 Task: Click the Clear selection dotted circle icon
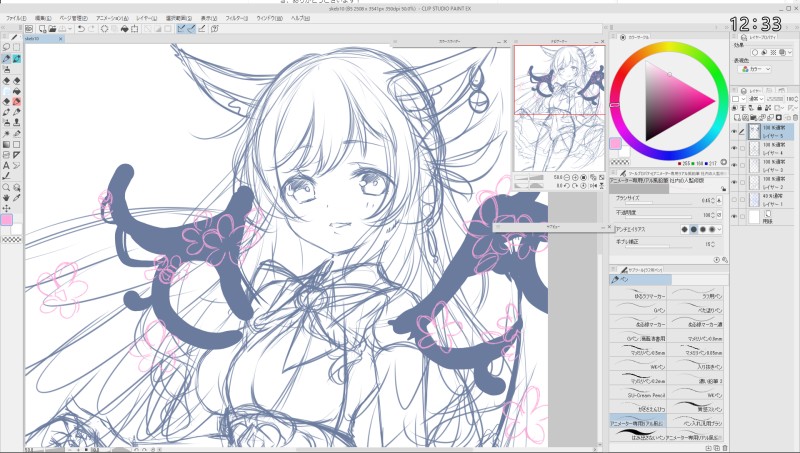(105, 29)
